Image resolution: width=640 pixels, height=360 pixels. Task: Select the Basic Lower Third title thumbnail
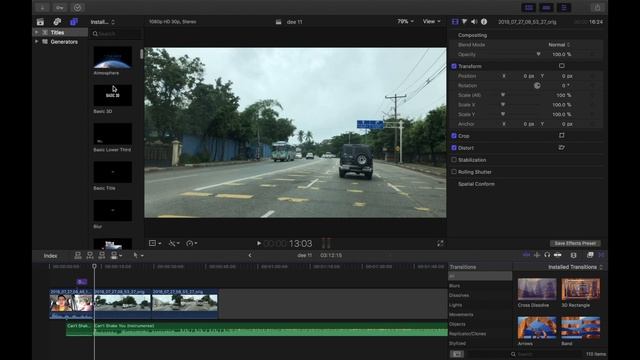[x=112, y=133]
